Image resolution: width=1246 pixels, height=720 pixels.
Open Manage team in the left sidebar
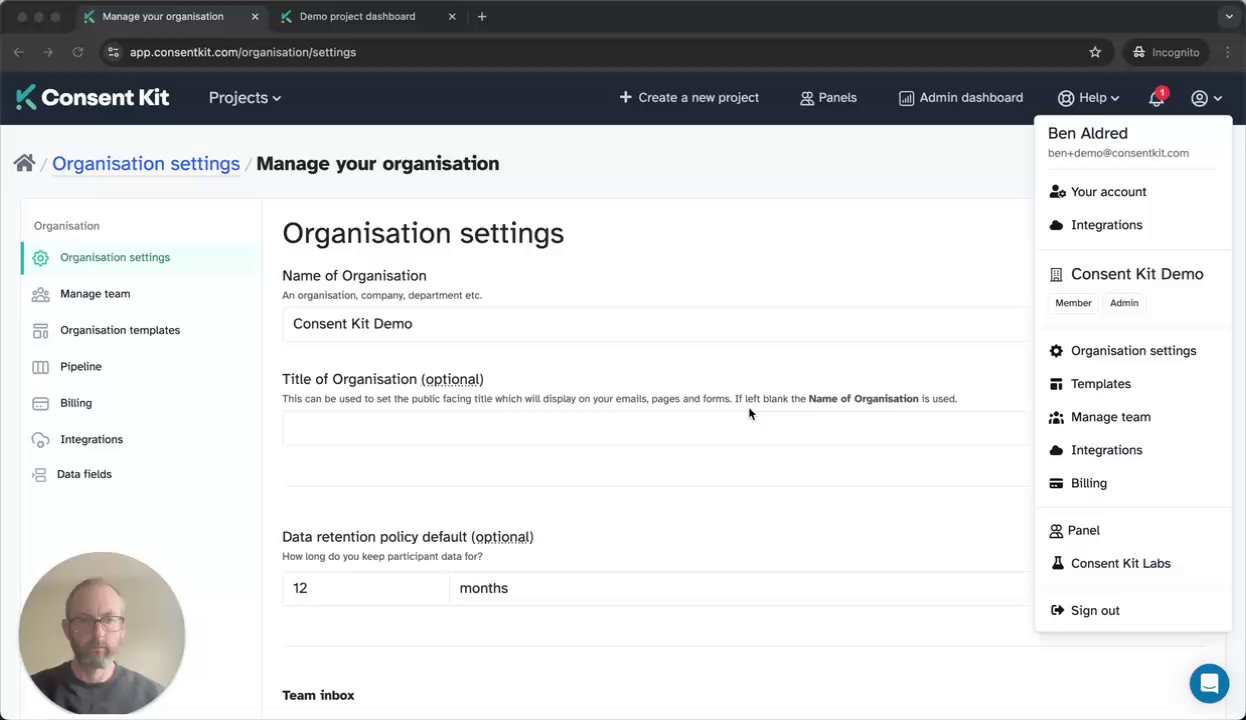(x=95, y=294)
